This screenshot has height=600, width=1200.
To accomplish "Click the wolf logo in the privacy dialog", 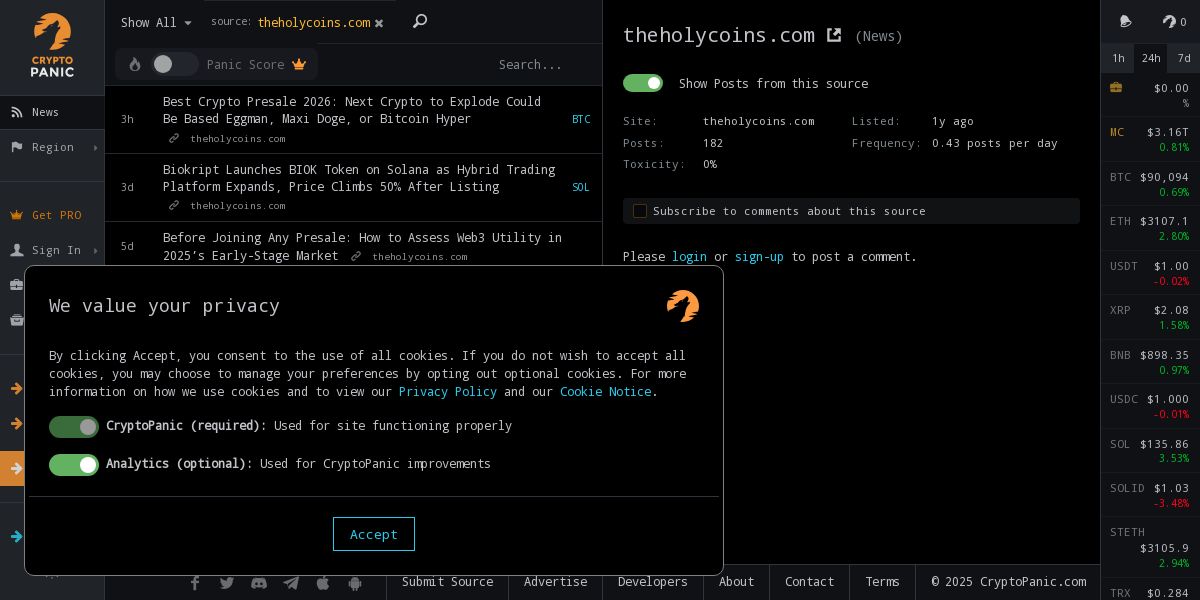I will click(683, 306).
